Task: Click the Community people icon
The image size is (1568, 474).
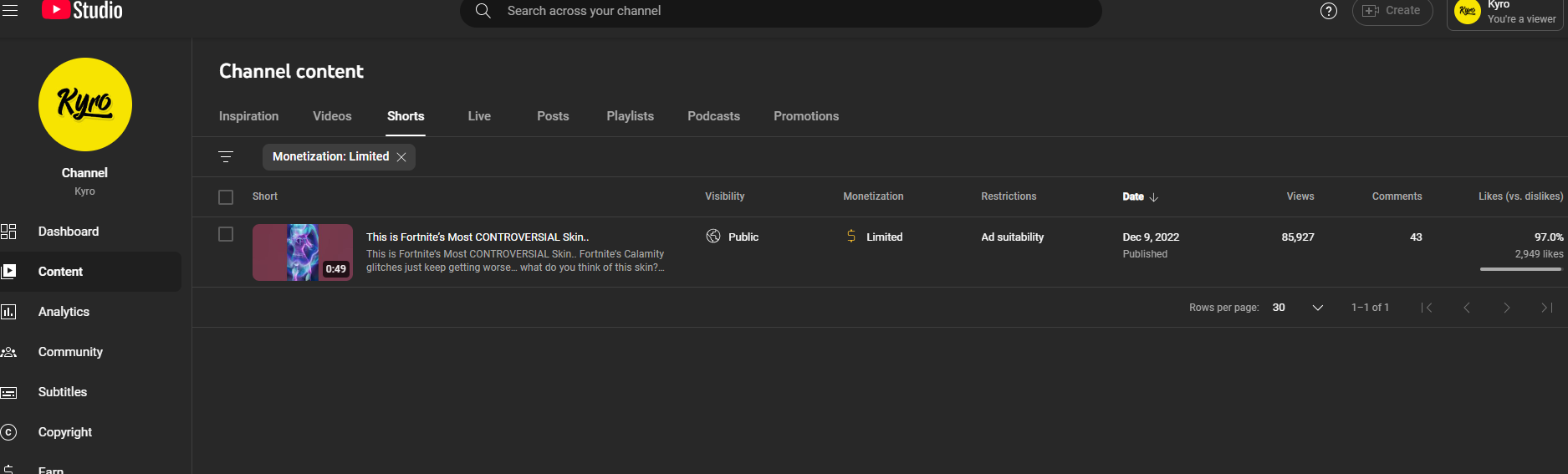Action: [8, 352]
